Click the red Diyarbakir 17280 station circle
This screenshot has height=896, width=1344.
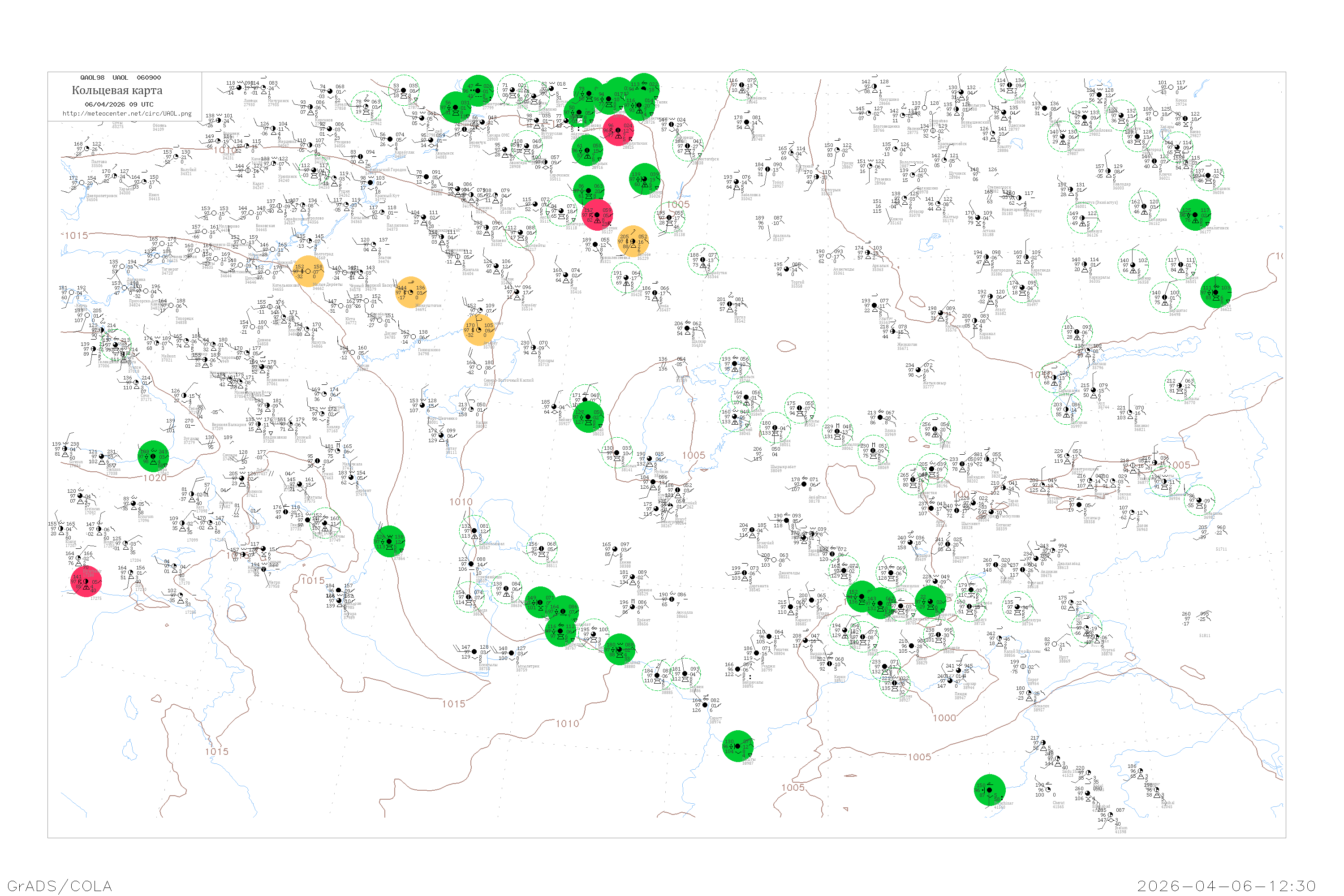86,582
